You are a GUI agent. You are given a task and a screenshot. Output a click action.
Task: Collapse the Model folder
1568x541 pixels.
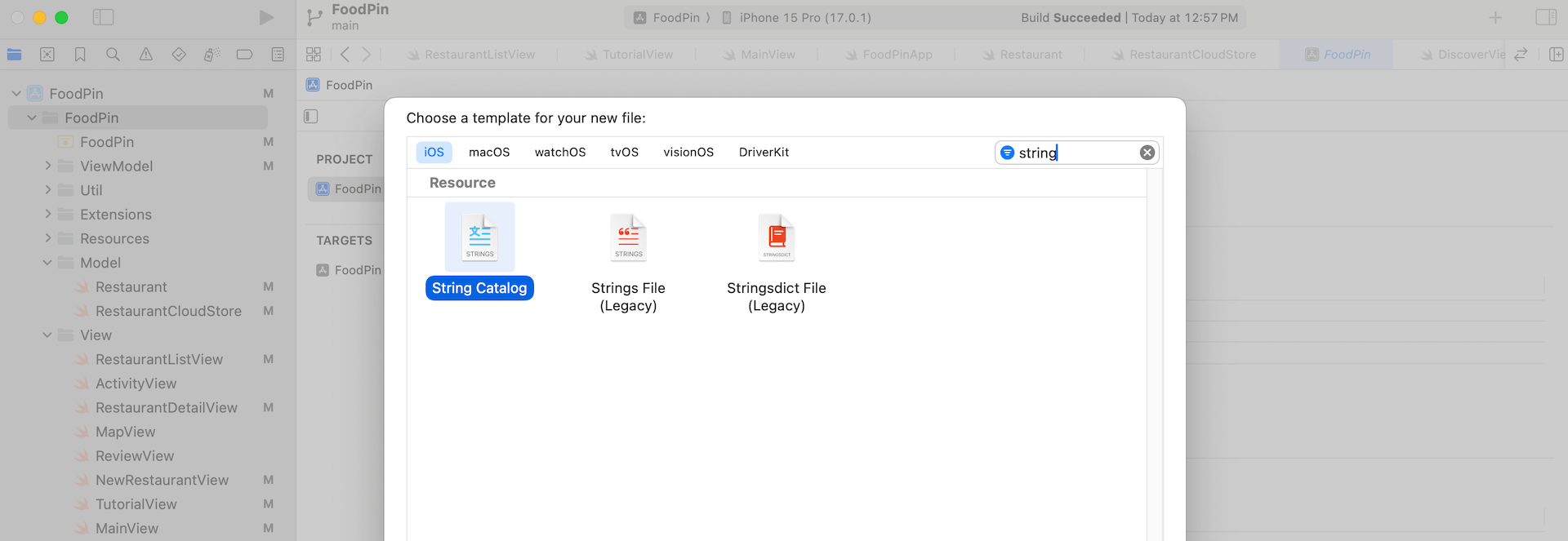click(x=47, y=263)
